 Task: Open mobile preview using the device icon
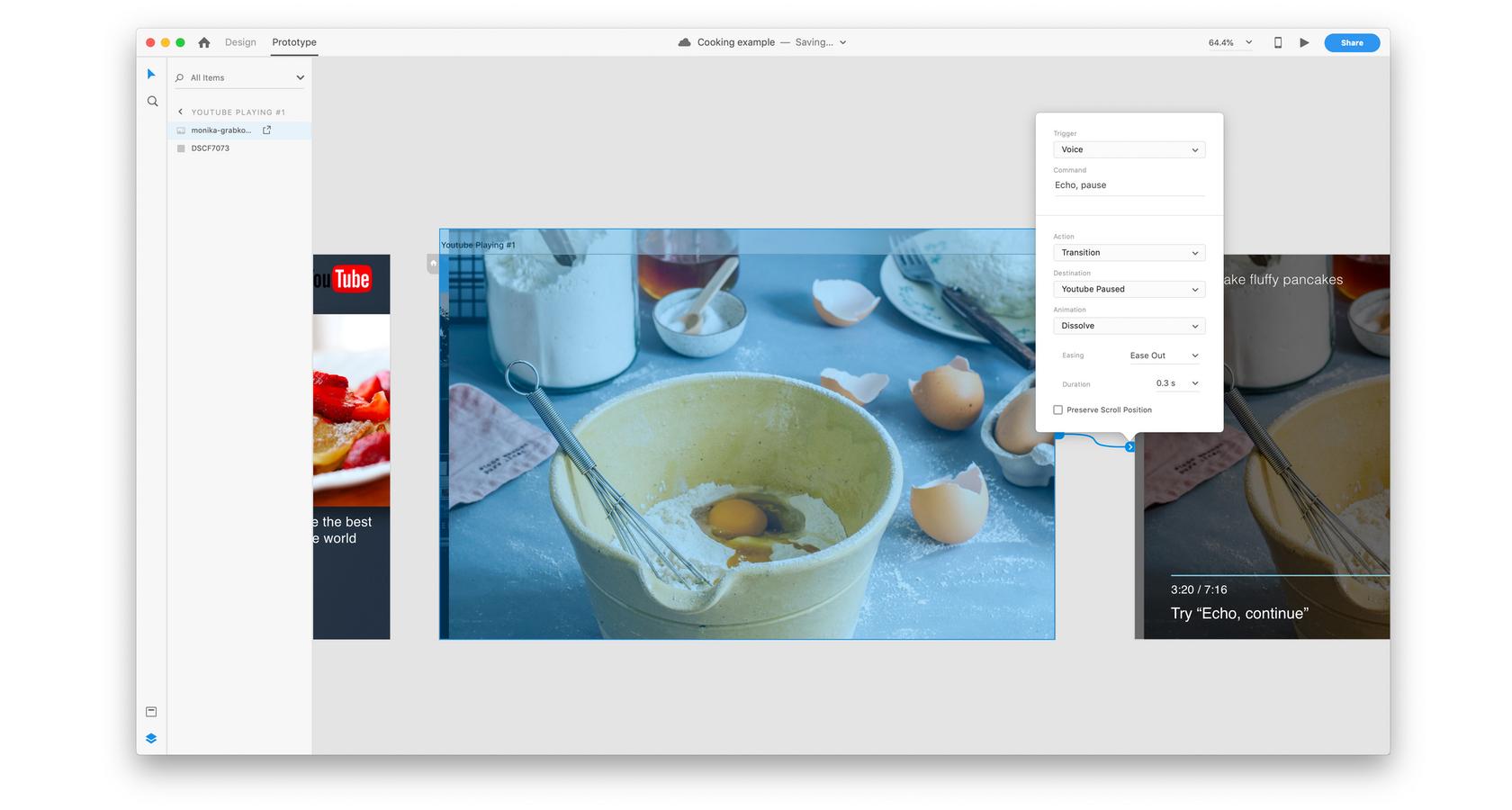tap(1277, 42)
